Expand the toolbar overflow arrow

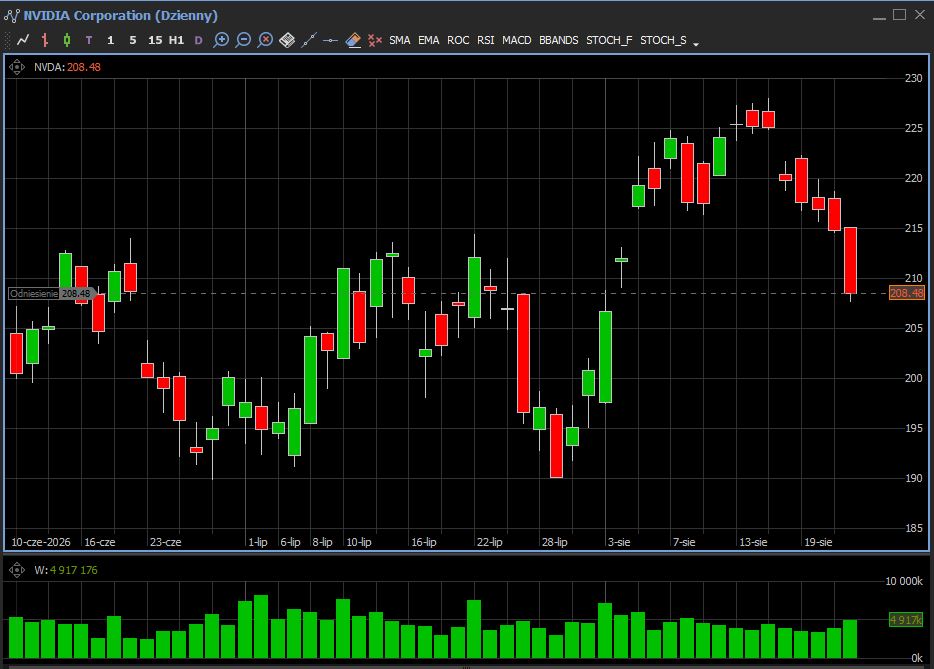(x=696, y=43)
